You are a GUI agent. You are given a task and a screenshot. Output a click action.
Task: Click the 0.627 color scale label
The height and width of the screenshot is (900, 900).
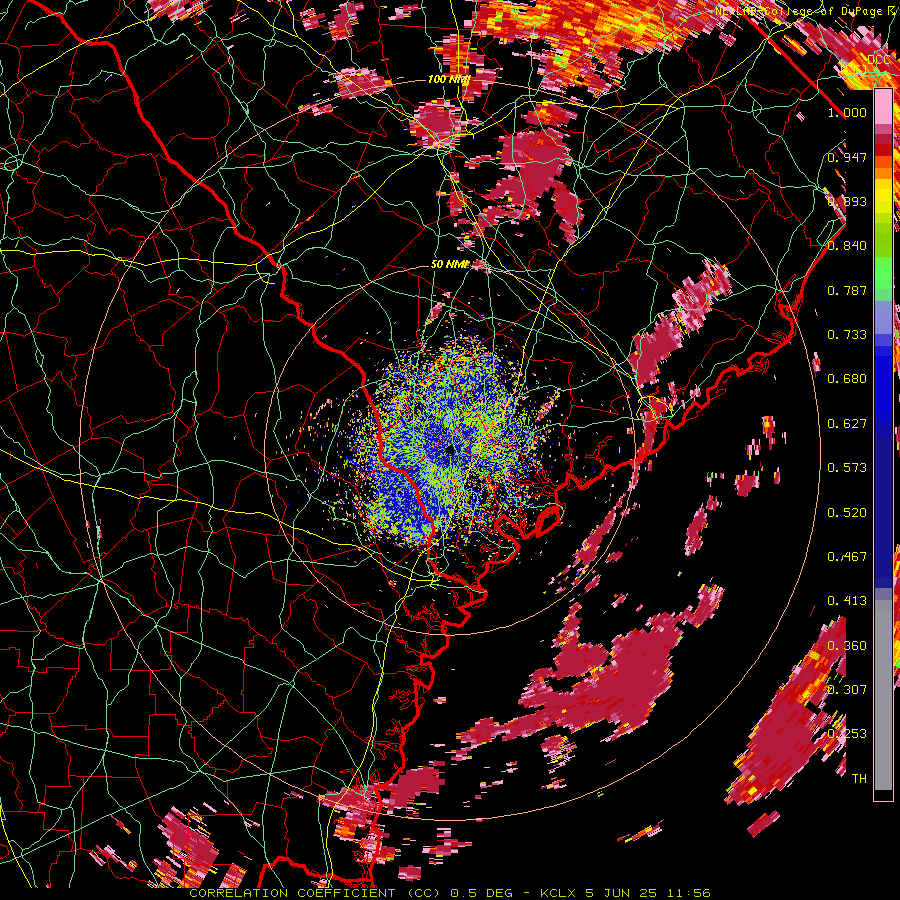tap(847, 424)
